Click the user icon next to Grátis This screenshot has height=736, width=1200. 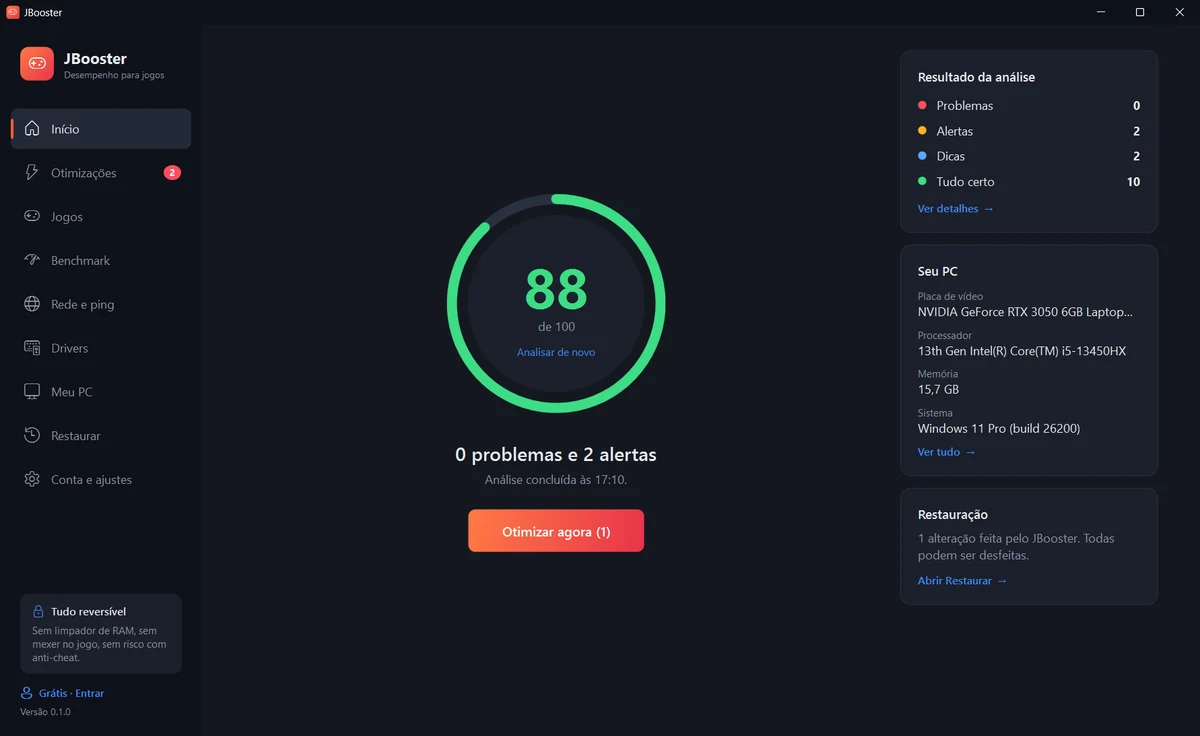click(26, 693)
